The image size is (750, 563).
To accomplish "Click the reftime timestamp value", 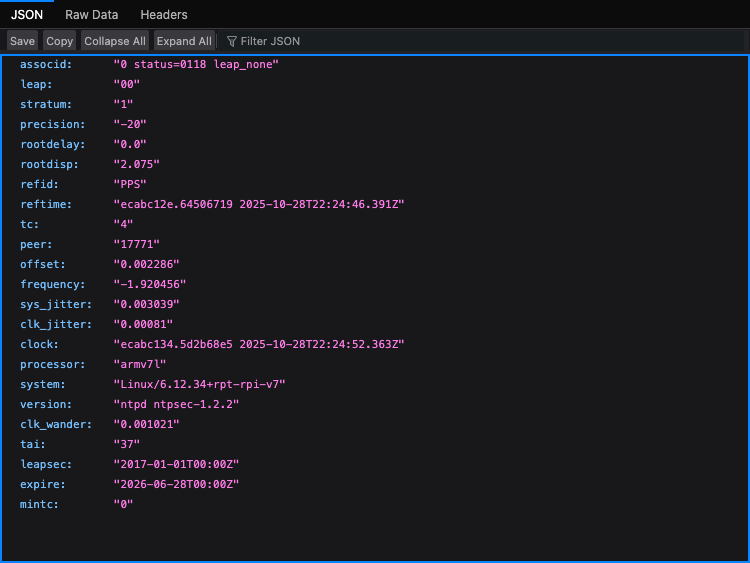I will pyautogui.click(x=258, y=204).
